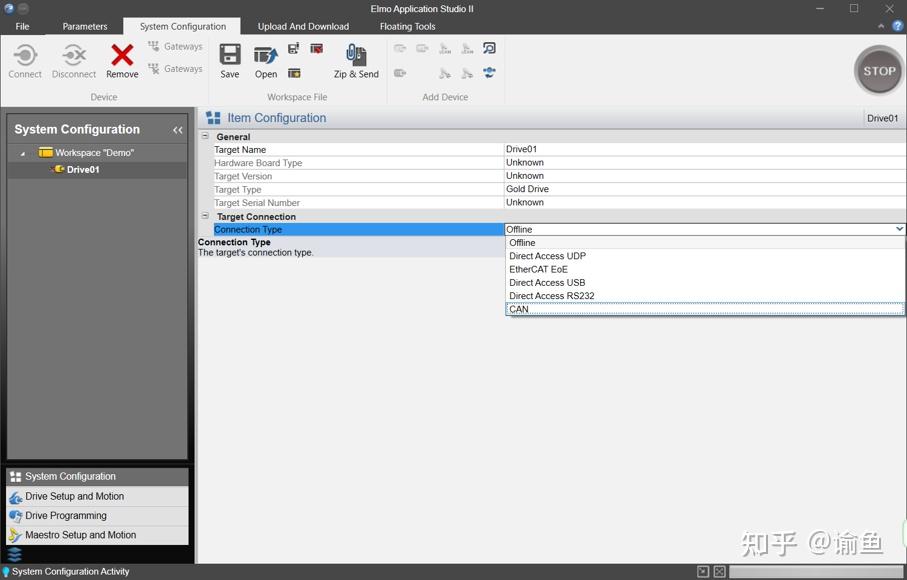907x580 pixels.
Task: Click stacked-layers overflow icon below navigation list
Action: click(x=14, y=554)
